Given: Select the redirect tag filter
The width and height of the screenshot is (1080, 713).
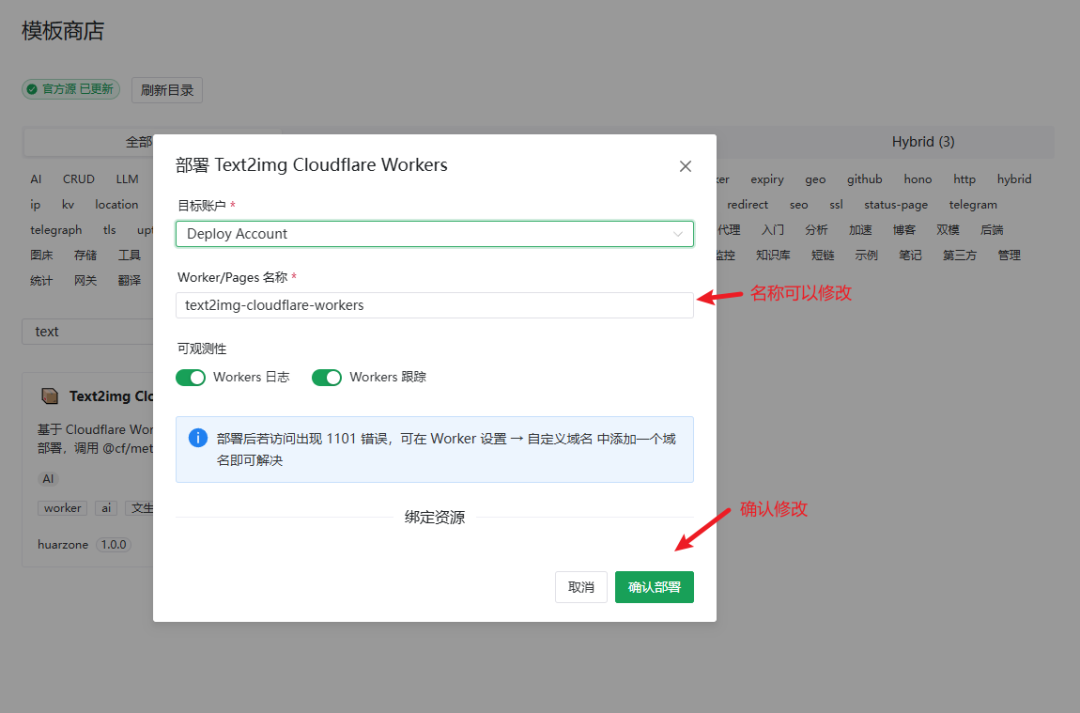Looking at the screenshot, I should pyautogui.click(x=747, y=205).
